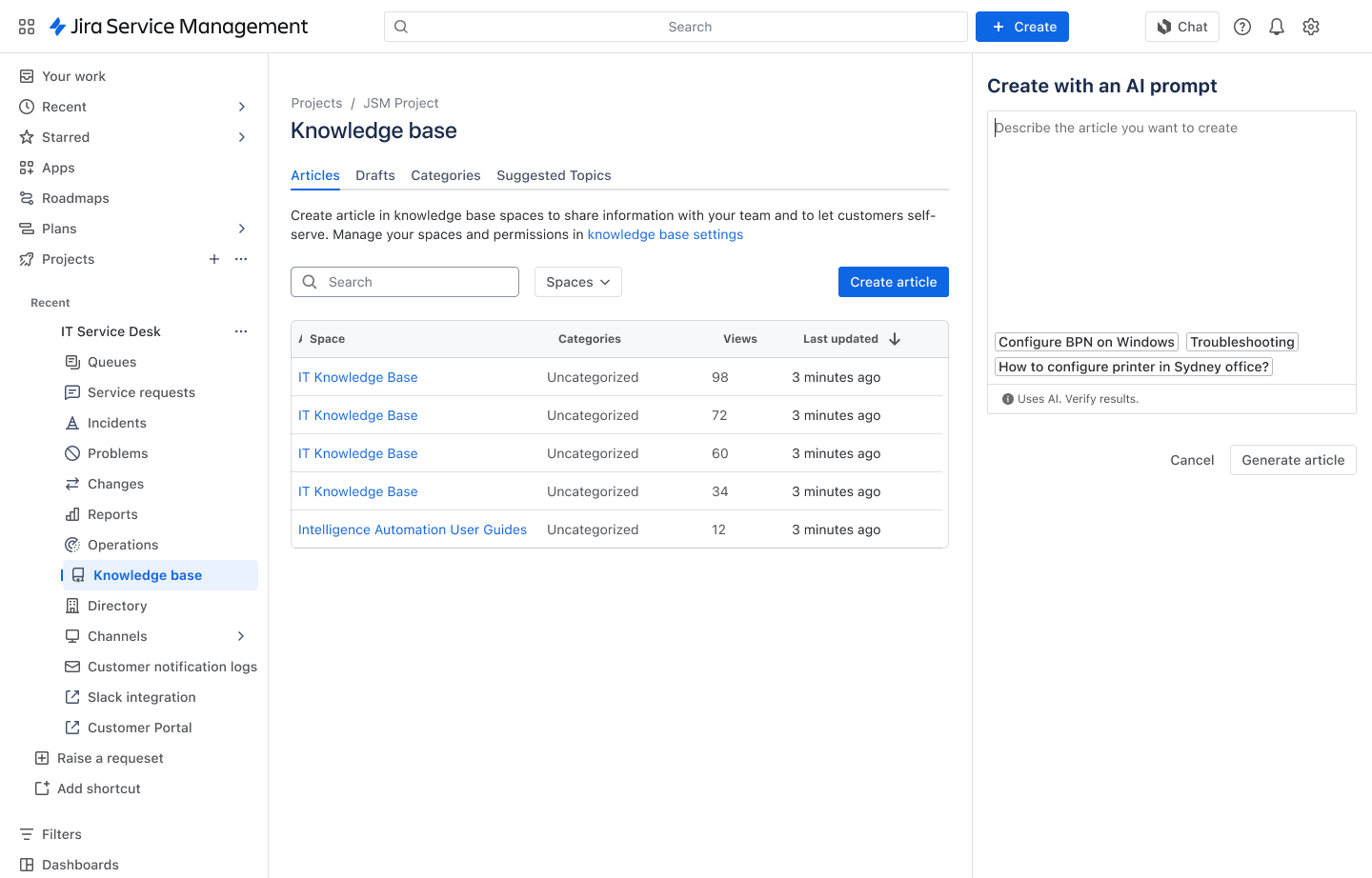
Task: Open Service requests in the sidebar
Action: coord(141,392)
